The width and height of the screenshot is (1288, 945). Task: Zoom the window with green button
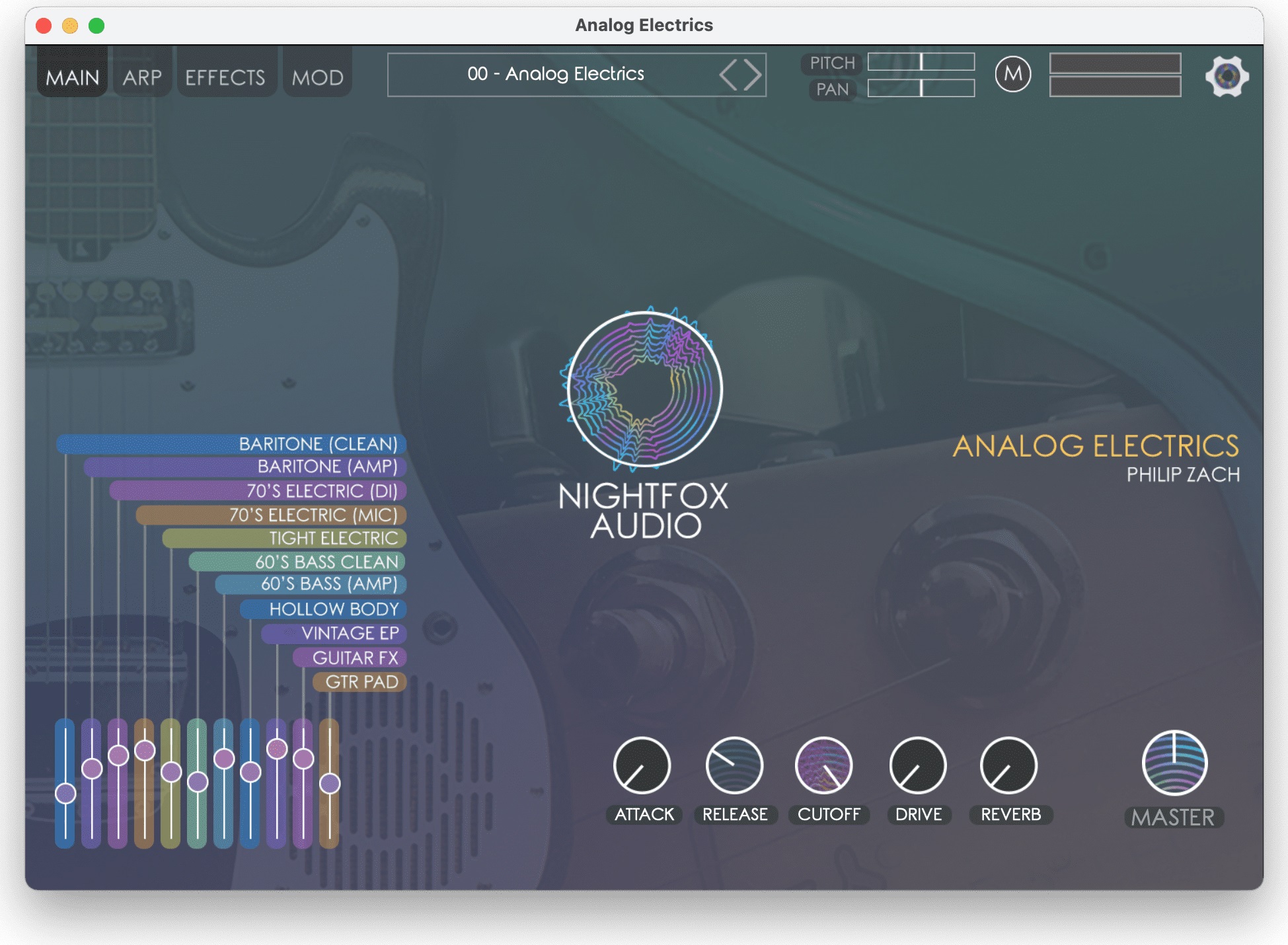(x=96, y=26)
